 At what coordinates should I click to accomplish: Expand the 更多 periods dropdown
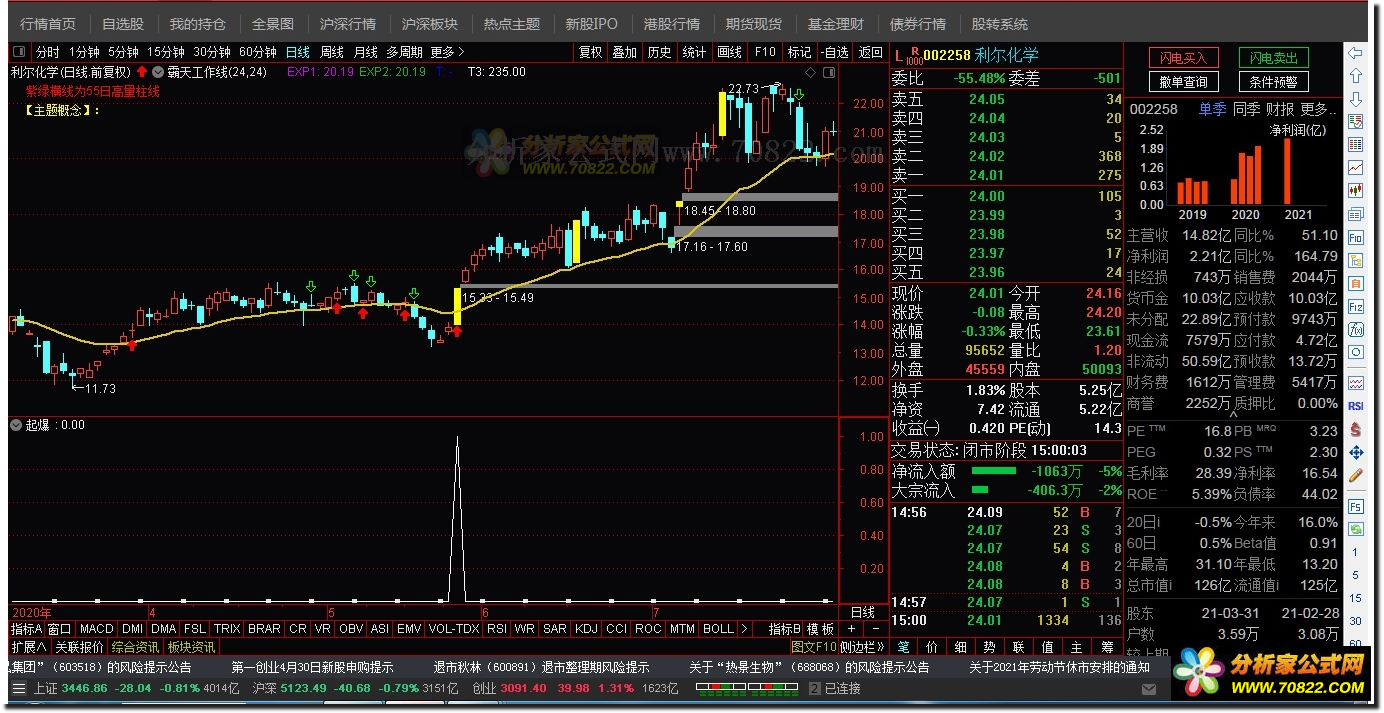click(x=447, y=52)
